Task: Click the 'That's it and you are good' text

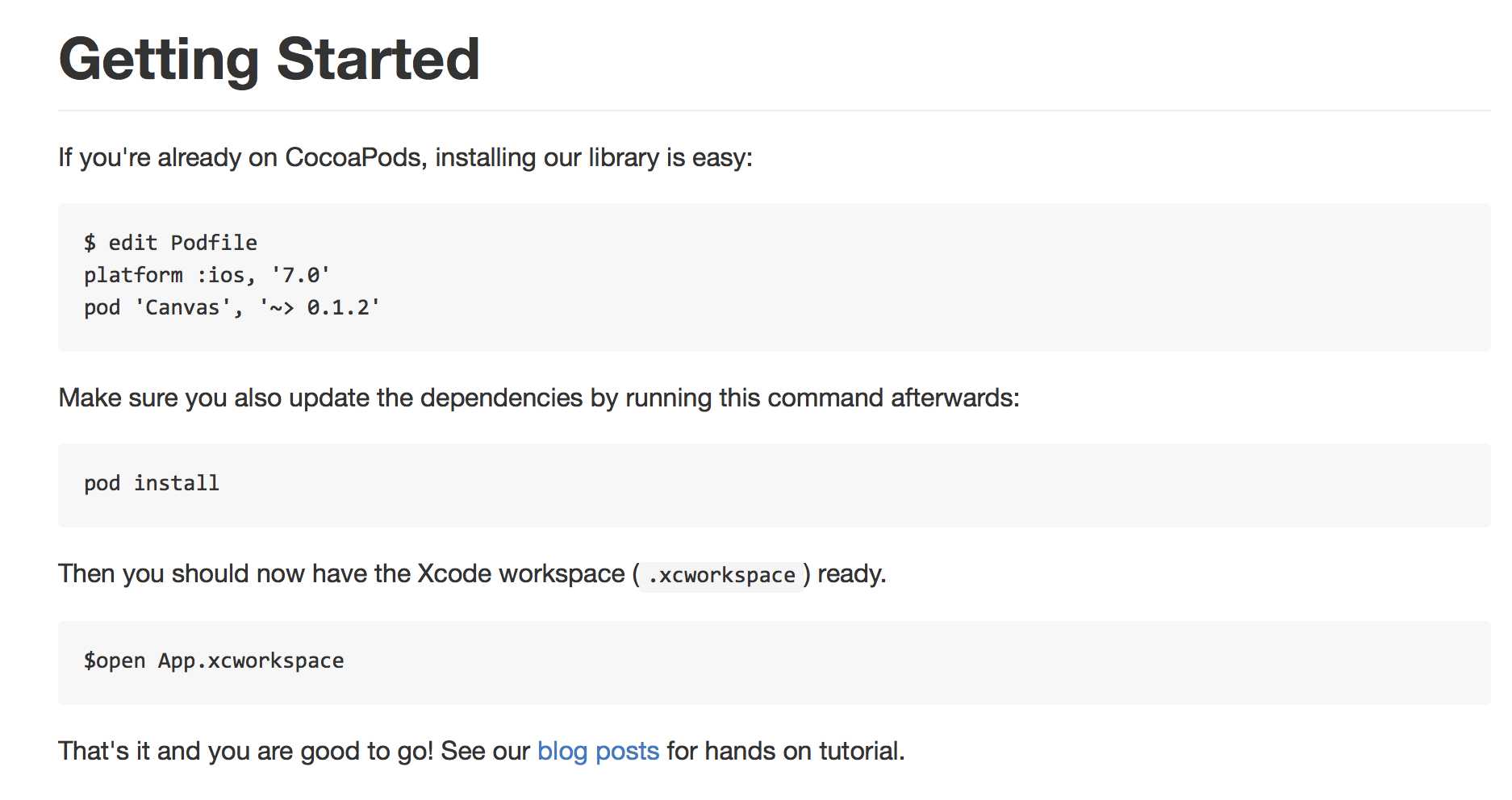Action: (x=482, y=751)
